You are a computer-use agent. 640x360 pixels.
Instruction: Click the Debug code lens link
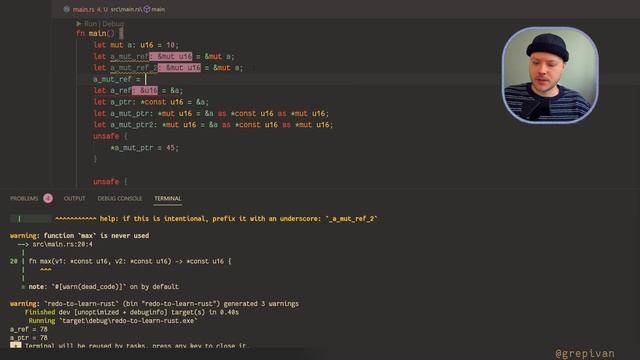113,24
